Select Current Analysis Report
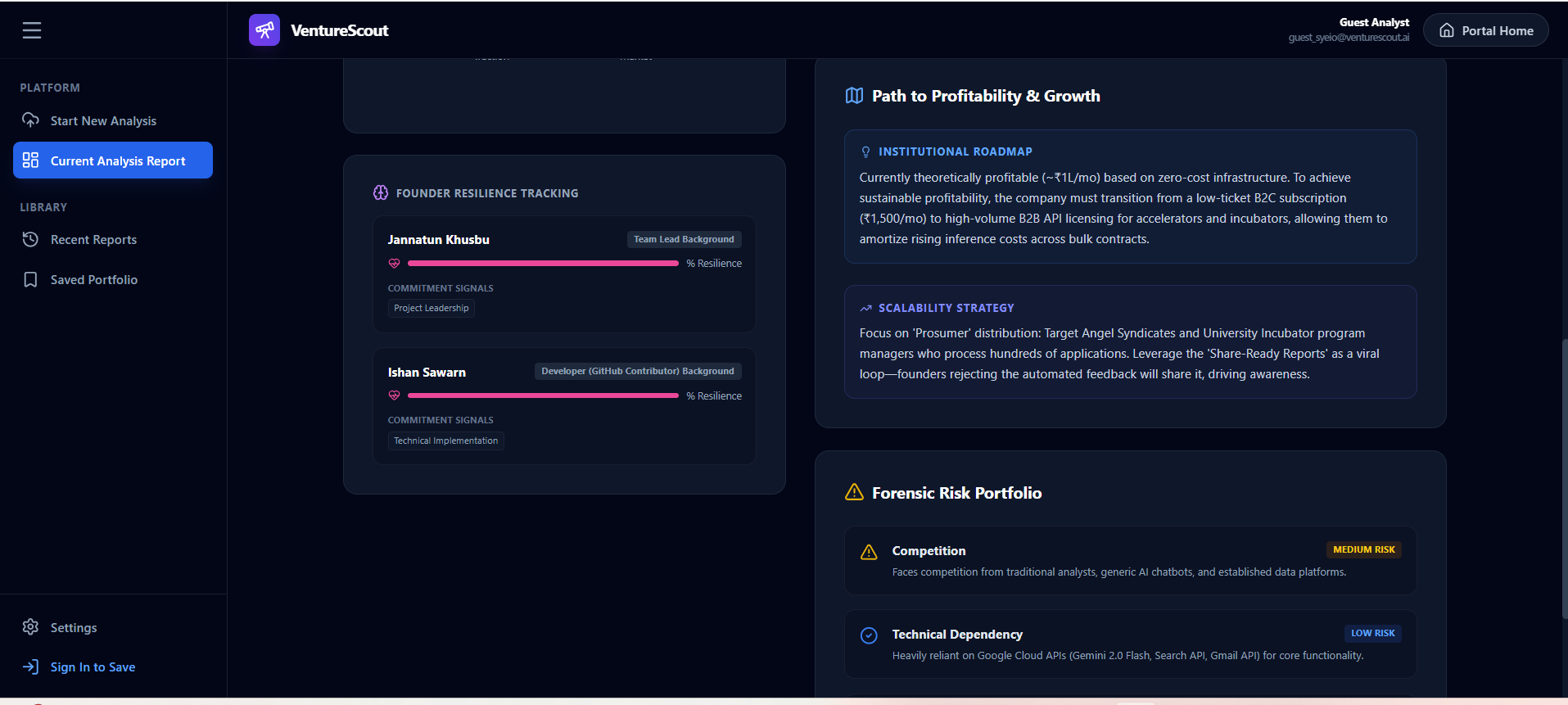This screenshot has height=705, width=1568. pos(113,160)
